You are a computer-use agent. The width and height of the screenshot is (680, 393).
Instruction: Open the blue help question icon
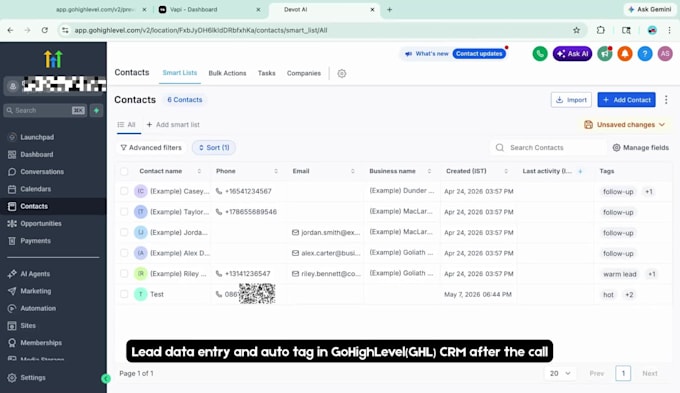645,54
